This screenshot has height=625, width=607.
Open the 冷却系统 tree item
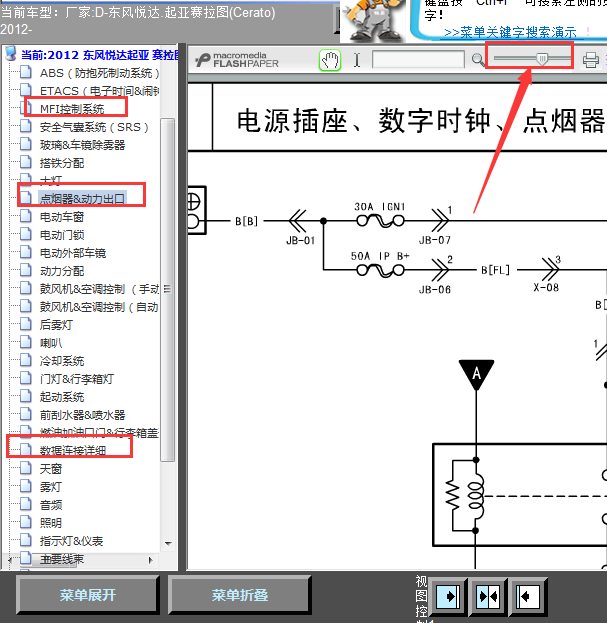(x=62, y=361)
